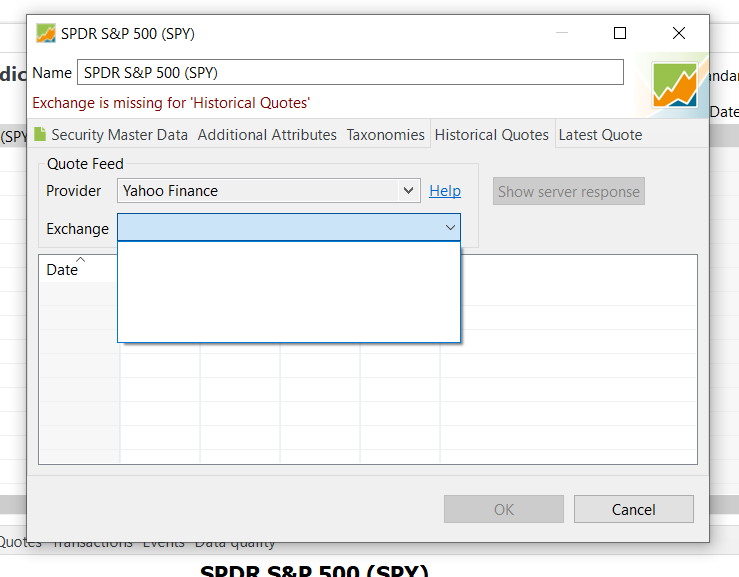The width and height of the screenshot is (739, 577).
Task: Click the Provider dropdown arrow
Action: pos(408,190)
